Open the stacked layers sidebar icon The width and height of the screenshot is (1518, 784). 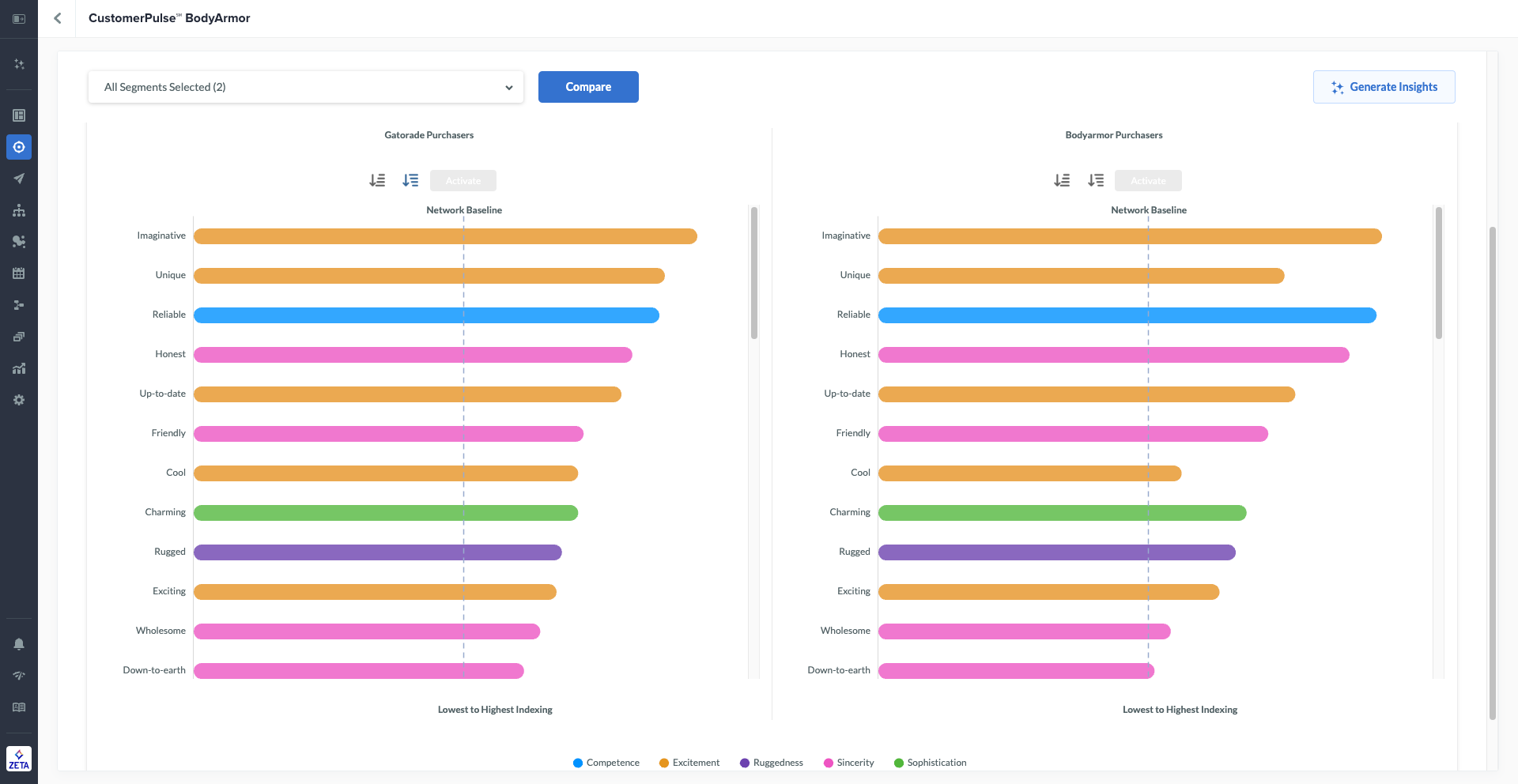click(x=19, y=337)
